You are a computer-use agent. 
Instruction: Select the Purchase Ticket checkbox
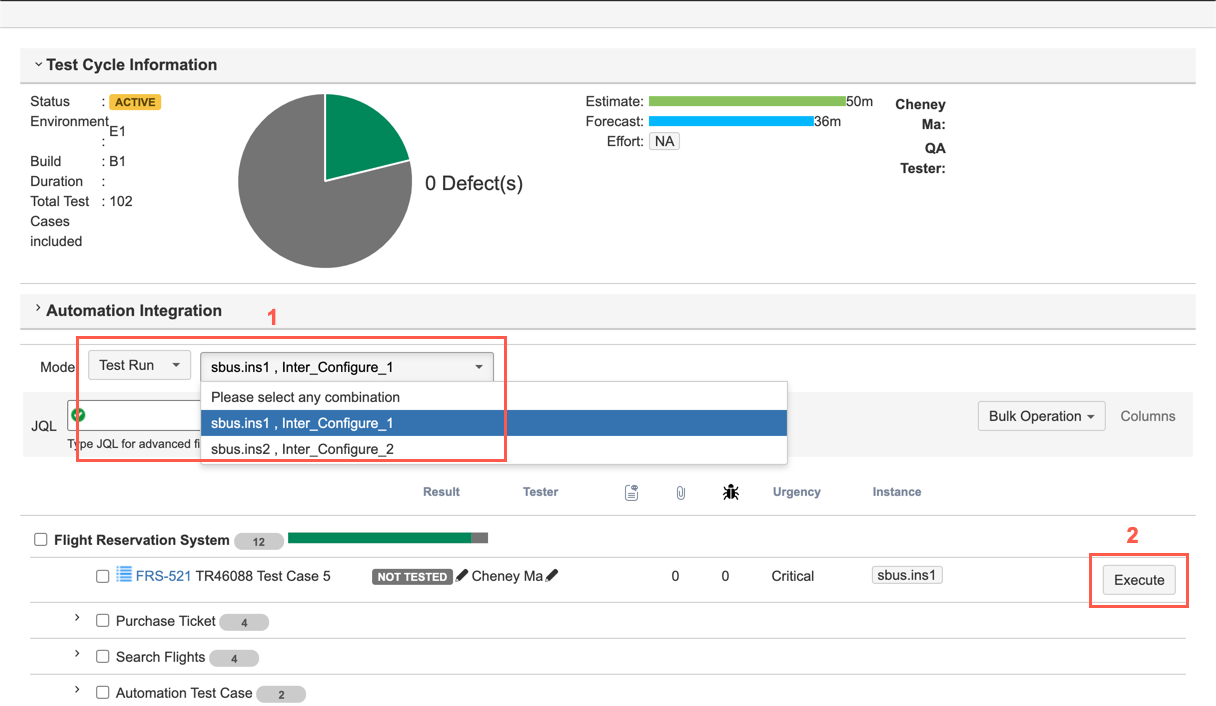pyautogui.click(x=103, y=621)
